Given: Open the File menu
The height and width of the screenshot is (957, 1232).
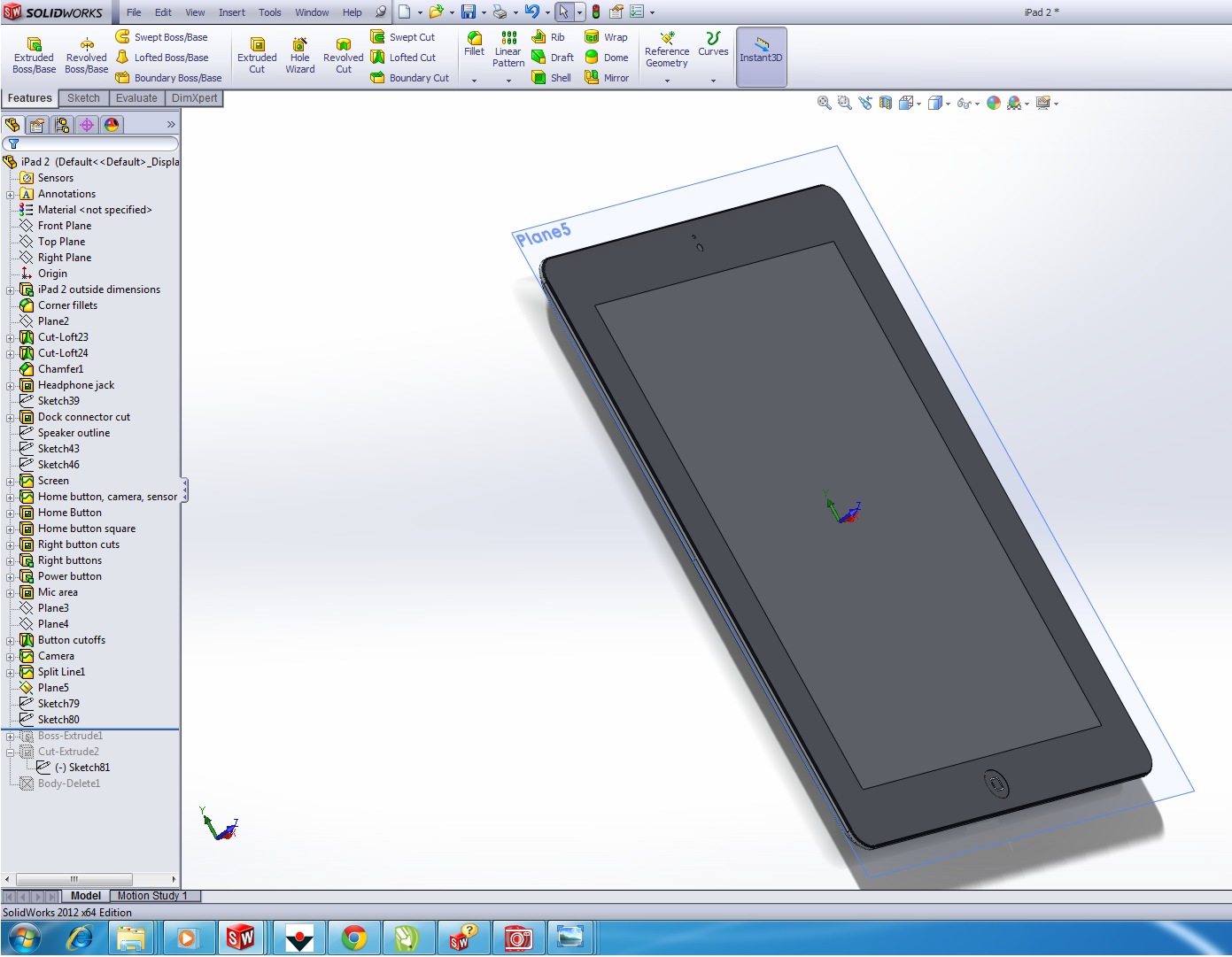Looking at the screenshot, I should click(x=134, y=12).
